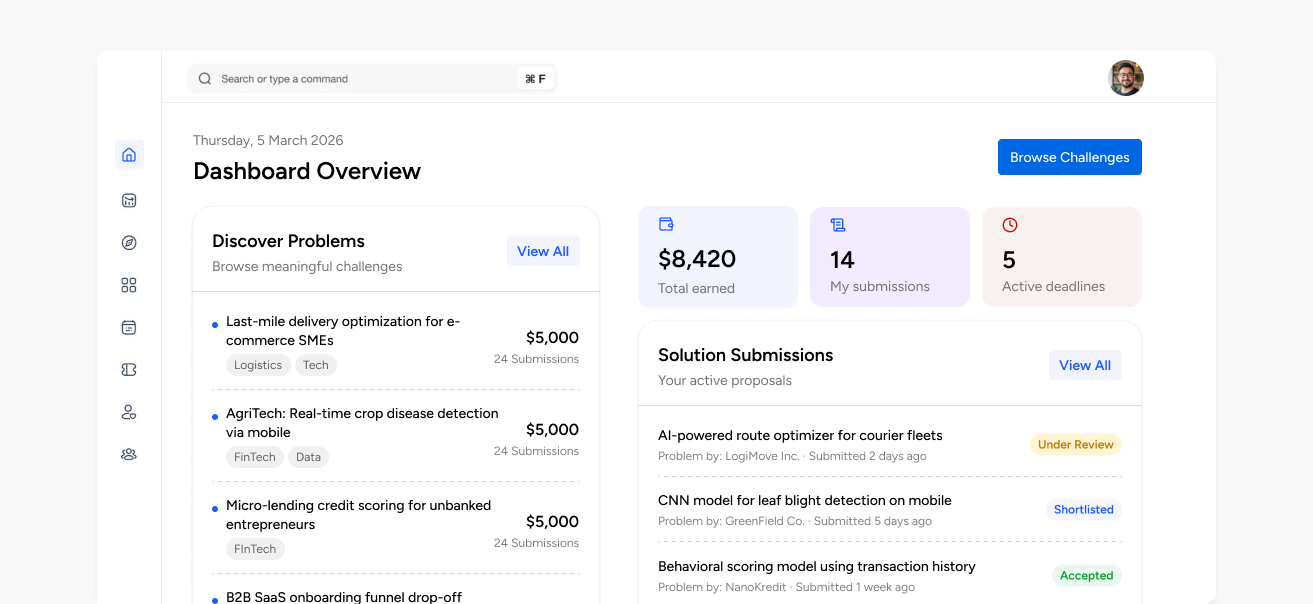Screen dimensions: 1313x604
Task: Click the ticket sidebar icon
Action: pyautogui.click(x=128, y=370)
